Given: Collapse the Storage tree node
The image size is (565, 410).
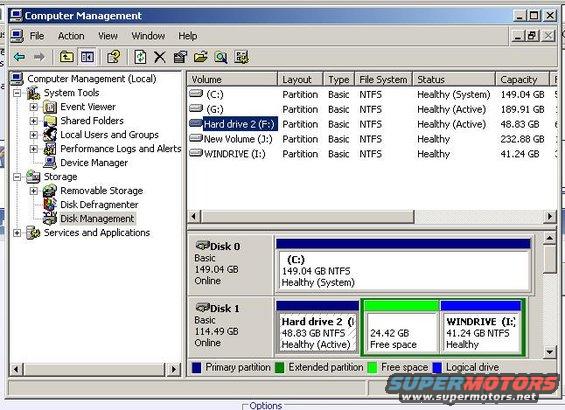Looking at the screenshot, I should click(x=17, y=177).
